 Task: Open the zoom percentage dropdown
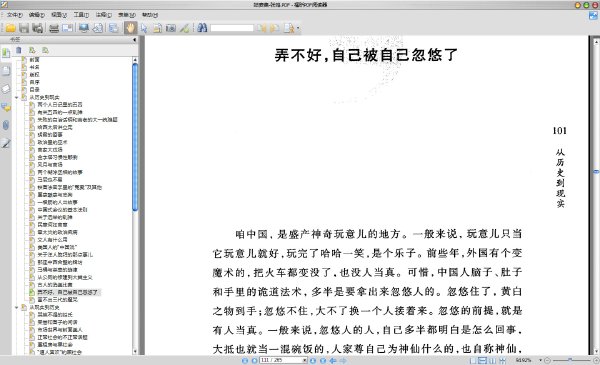click(x=540, y=360)
